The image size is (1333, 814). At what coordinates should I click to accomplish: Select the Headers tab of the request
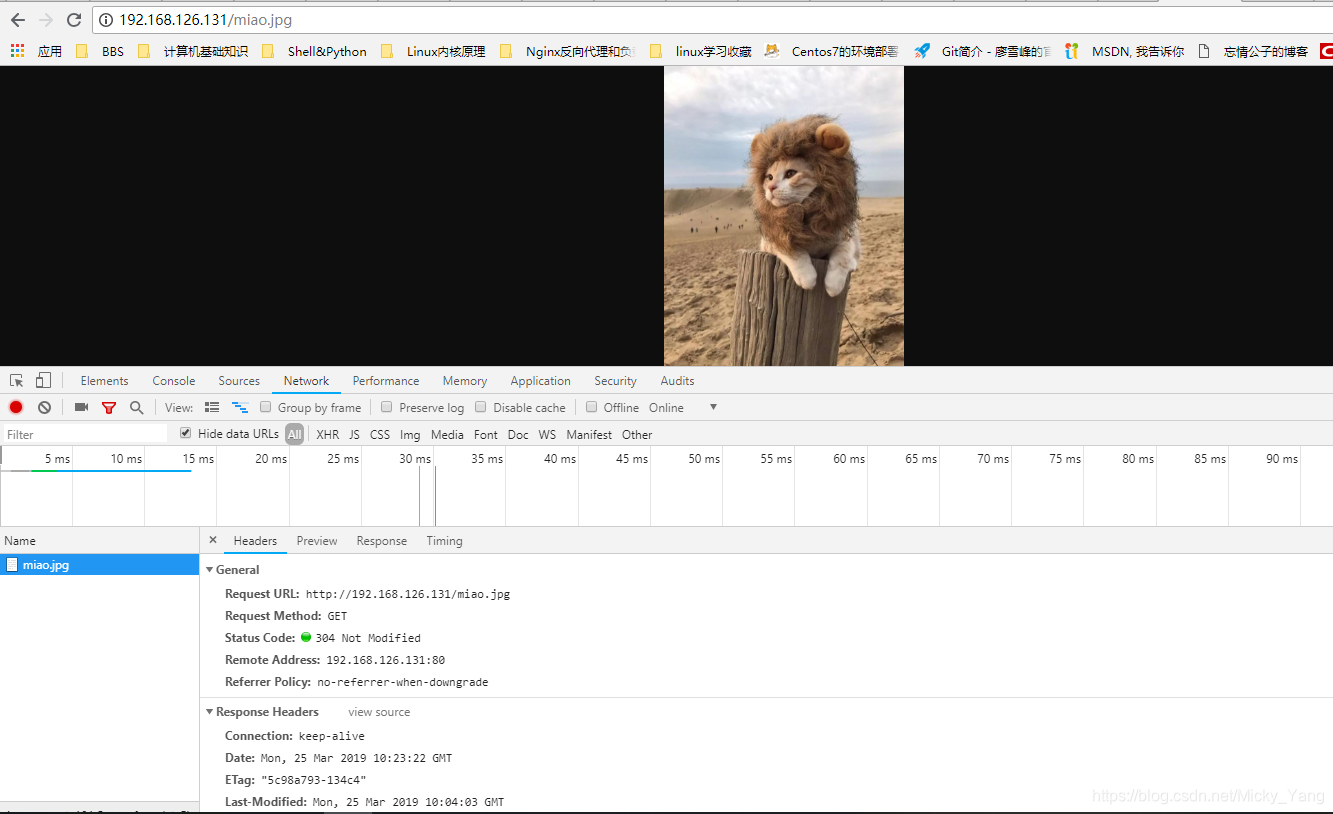click(x=255, y=541)
